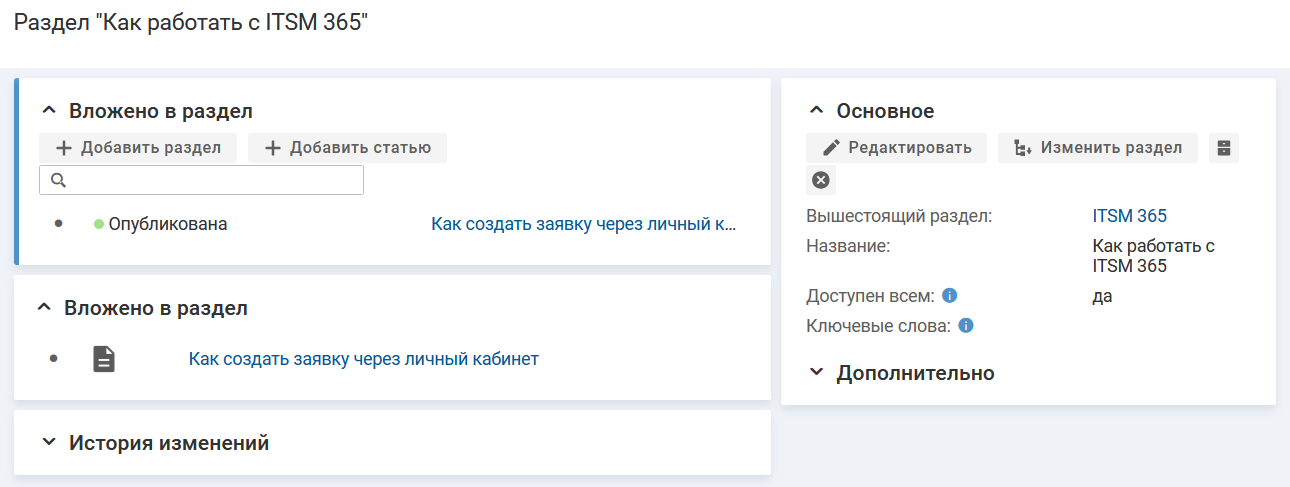The image size is (1290, 487).
Task: Open Как создать заявку через личный кабинет article
Action: (363, 359)
